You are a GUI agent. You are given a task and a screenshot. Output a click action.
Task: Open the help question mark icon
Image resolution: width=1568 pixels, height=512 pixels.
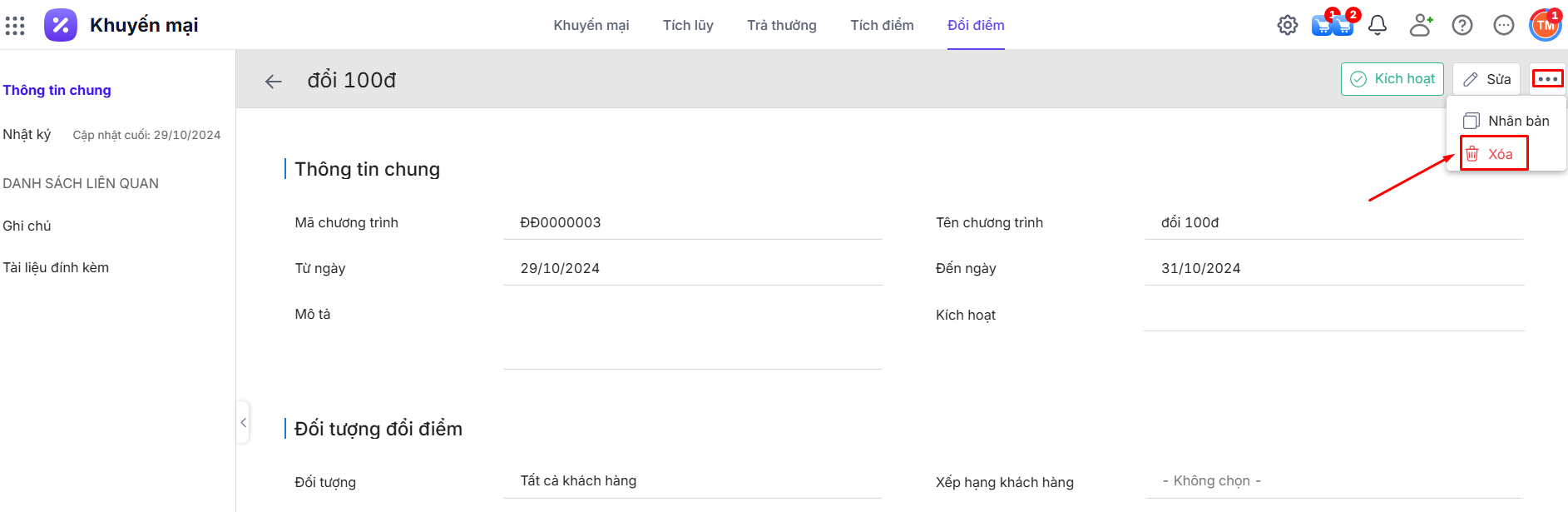(x=1462, y=26)
